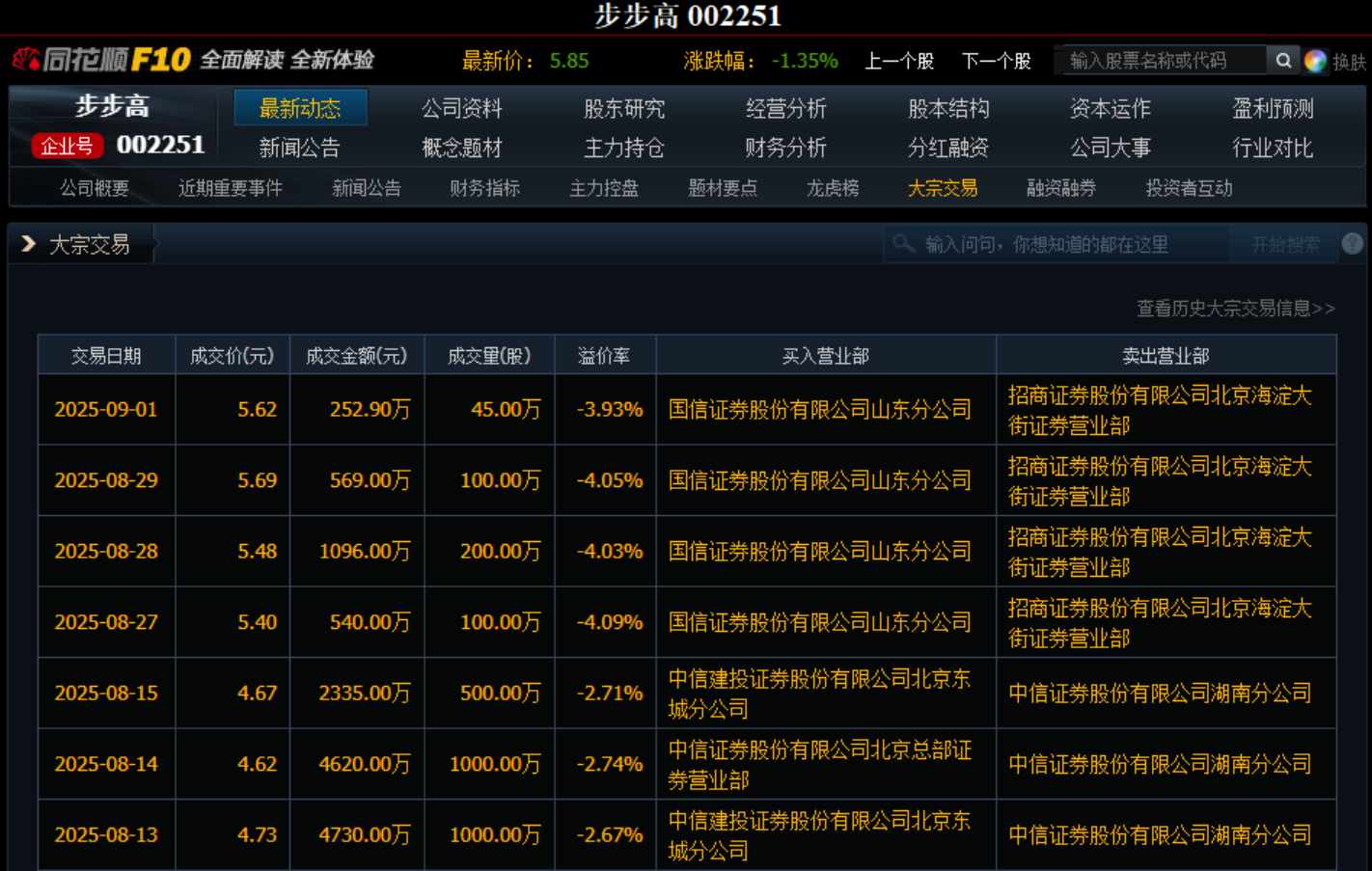Click the stock code 002251 beside 企业号
The width and height of the screenshot is (1372, 871).
(x=160, y=145)
